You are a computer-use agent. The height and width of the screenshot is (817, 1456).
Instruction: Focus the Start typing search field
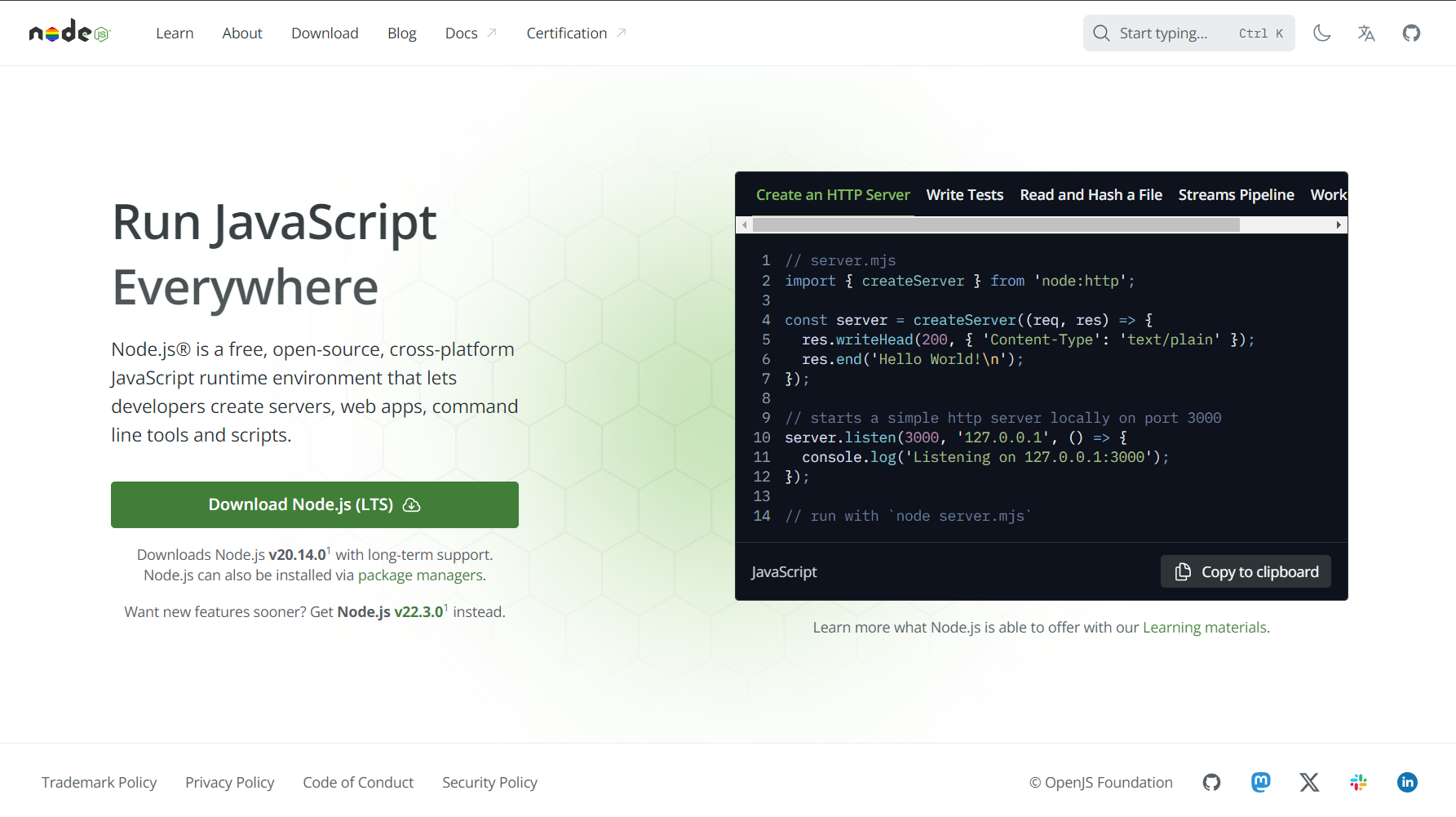(x=1188, y=33)
